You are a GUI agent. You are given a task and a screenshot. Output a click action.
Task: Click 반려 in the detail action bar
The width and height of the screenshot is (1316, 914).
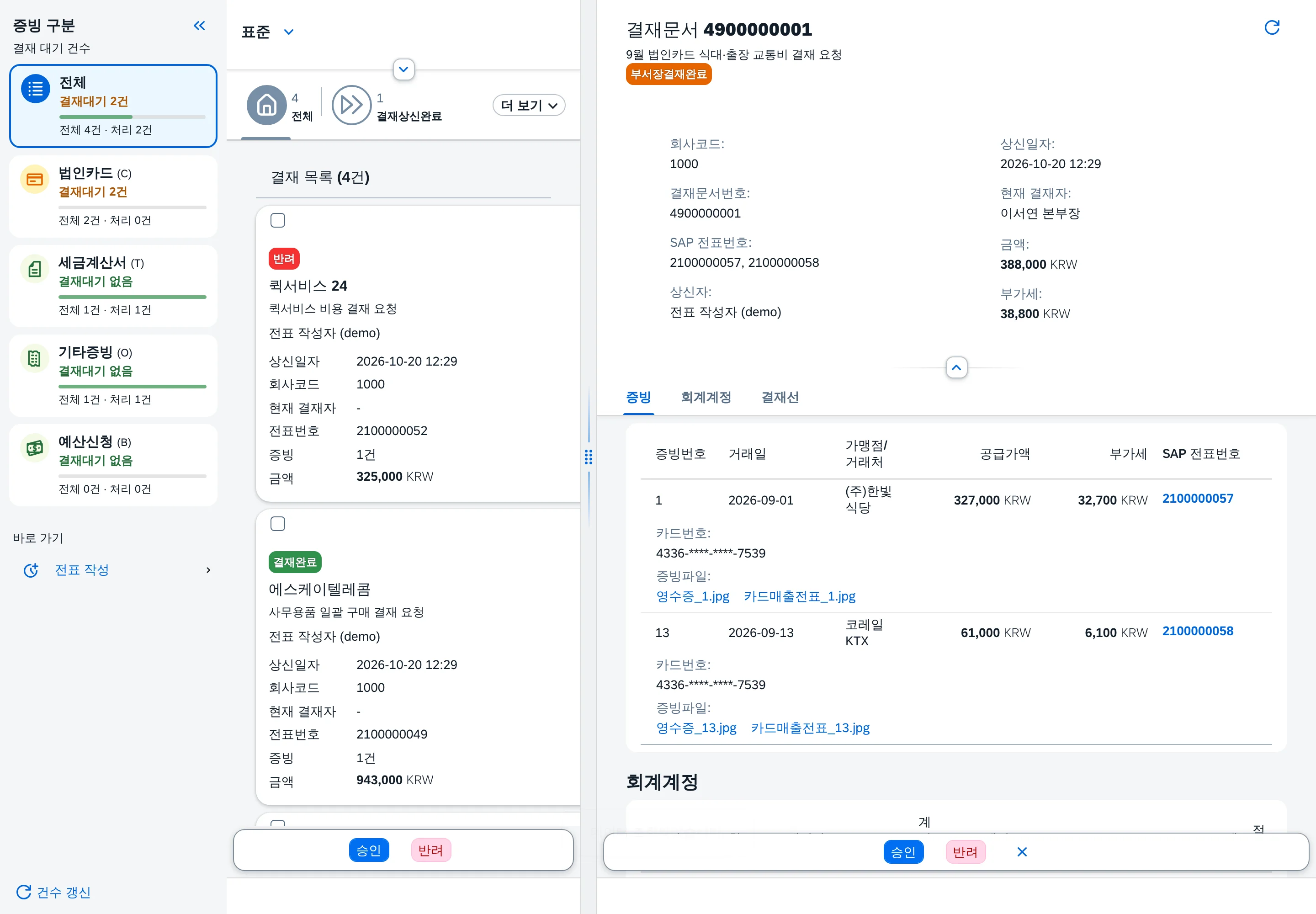coord(966,852)
